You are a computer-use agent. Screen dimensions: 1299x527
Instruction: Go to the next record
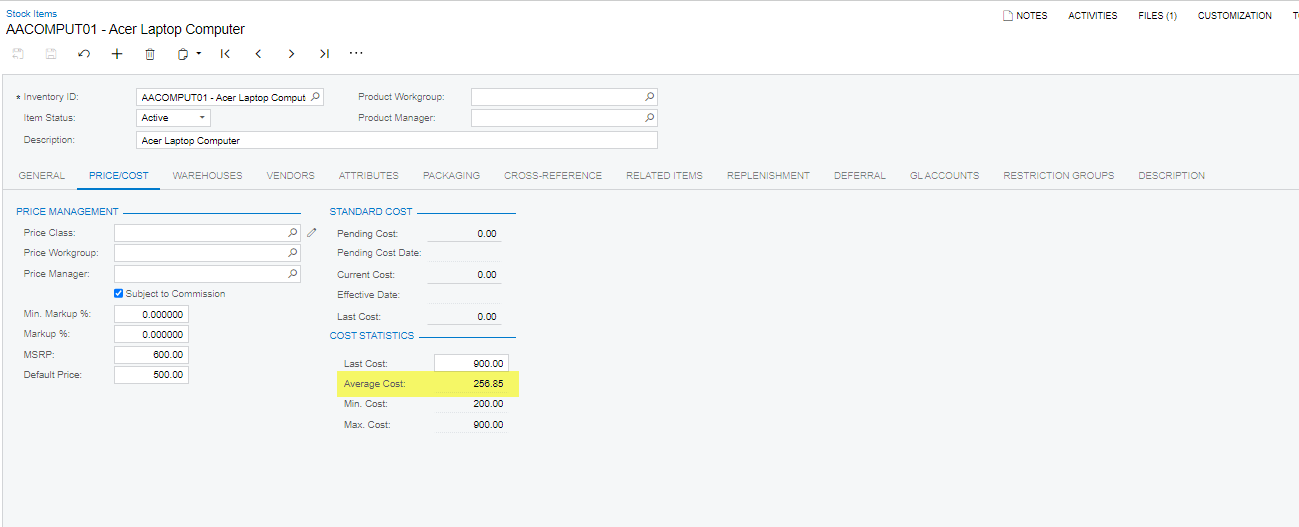coord(291,54)
